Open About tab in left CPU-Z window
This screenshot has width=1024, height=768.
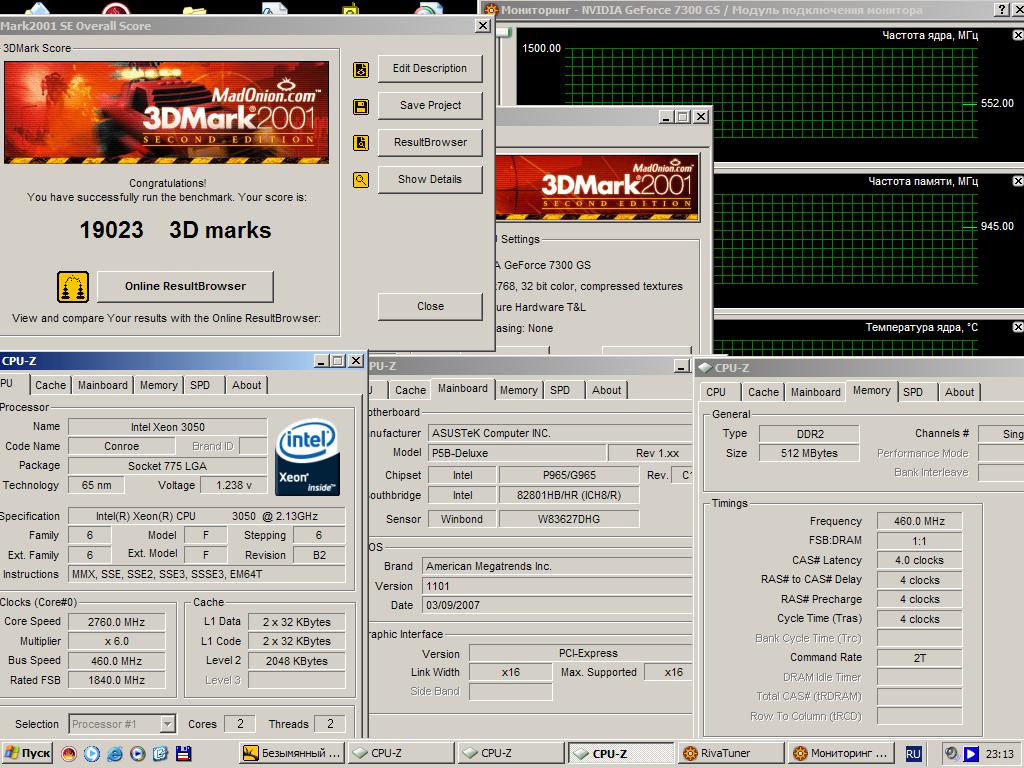point(246,385)
